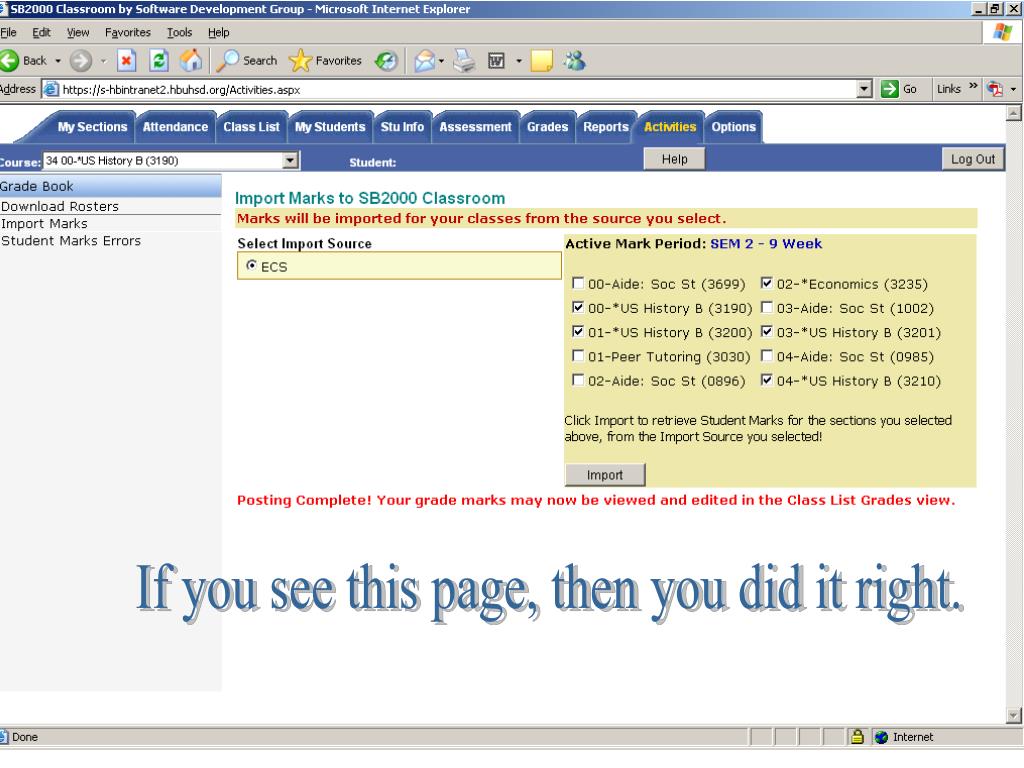Viewport: 1024px width, 768px height.
Task: Open the View menu
Action: 78,32
